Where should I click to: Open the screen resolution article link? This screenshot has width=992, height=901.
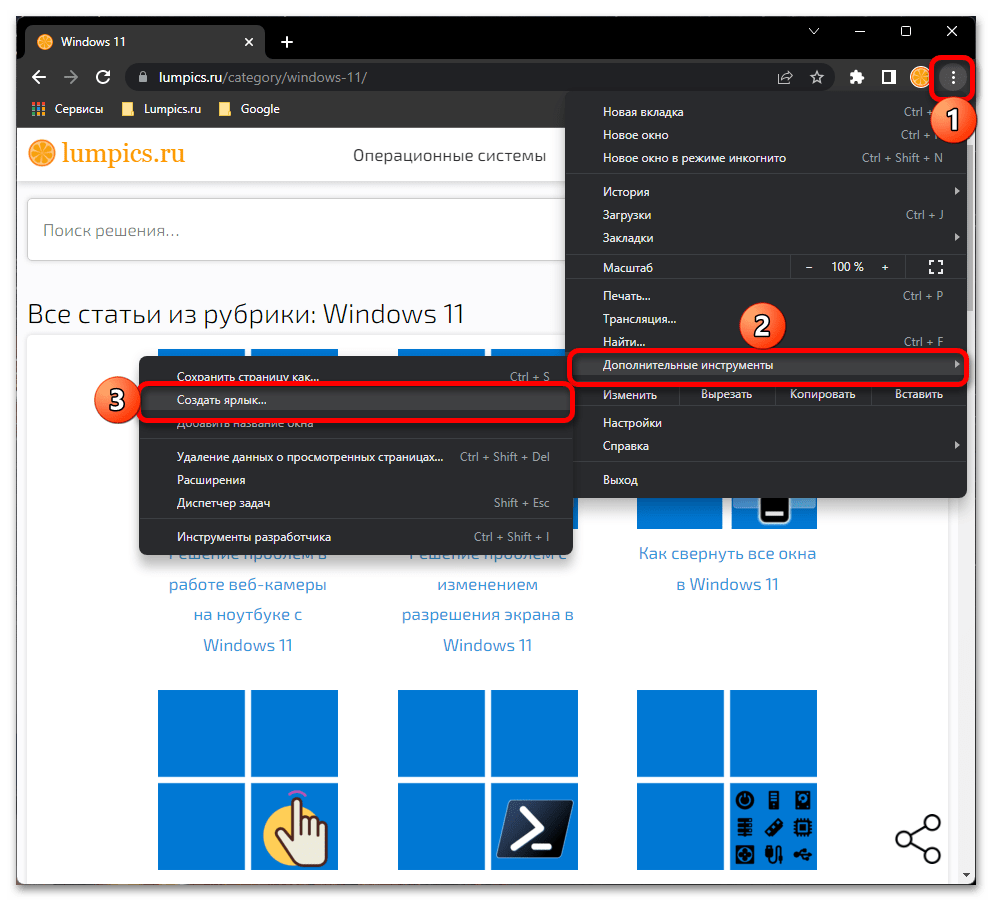point(487,599)
